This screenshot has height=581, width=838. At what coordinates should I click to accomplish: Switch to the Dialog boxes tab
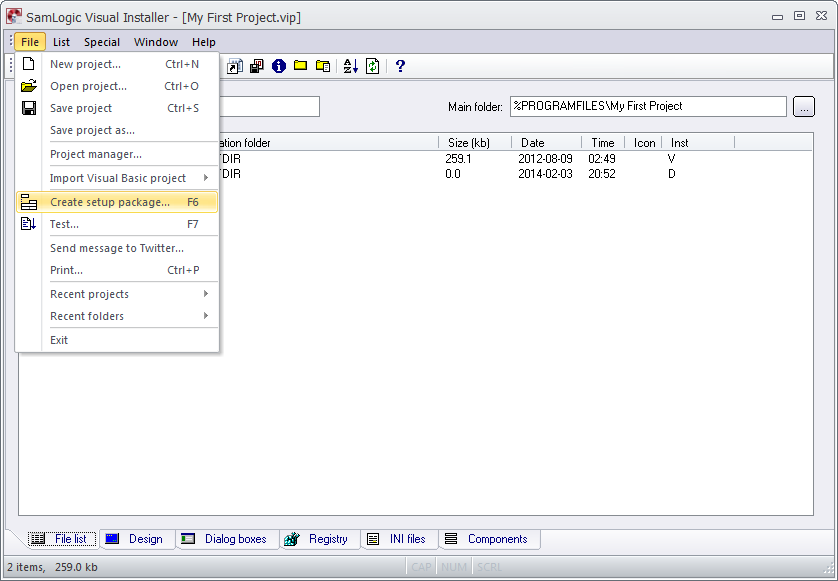[227, 539]
